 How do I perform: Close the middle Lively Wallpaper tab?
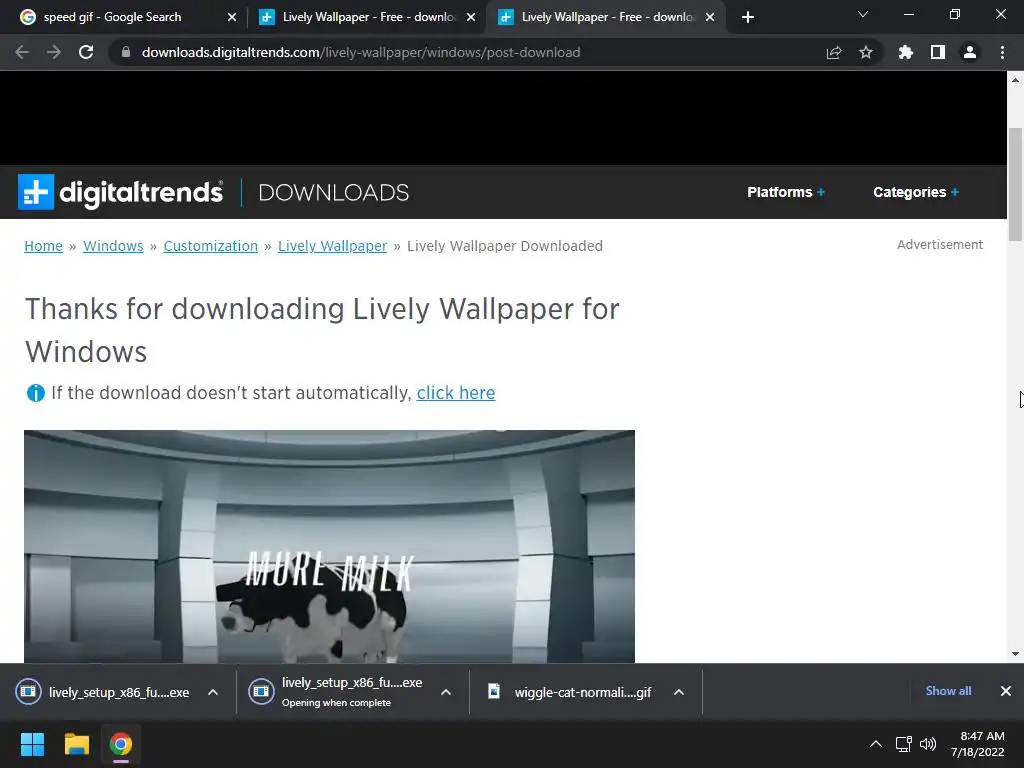471,17
